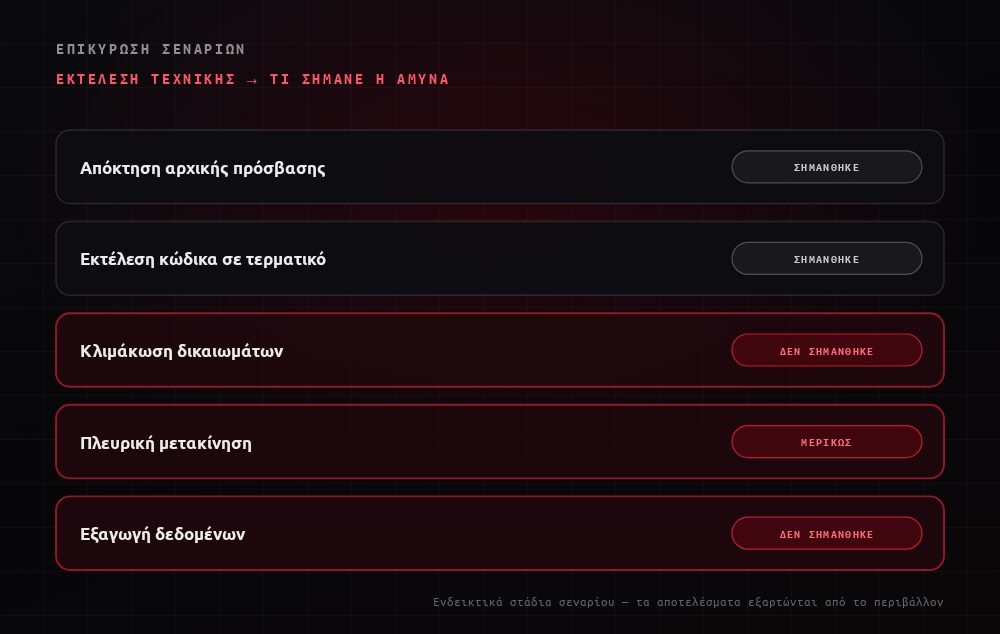Click ΣΗΜΑΝΘΗΚΕ badge for Απόκτηση αρχικής πρόσβασης
Viewport: 1000px width, 634px height.
pyautogui.click(x=827, y=167)
